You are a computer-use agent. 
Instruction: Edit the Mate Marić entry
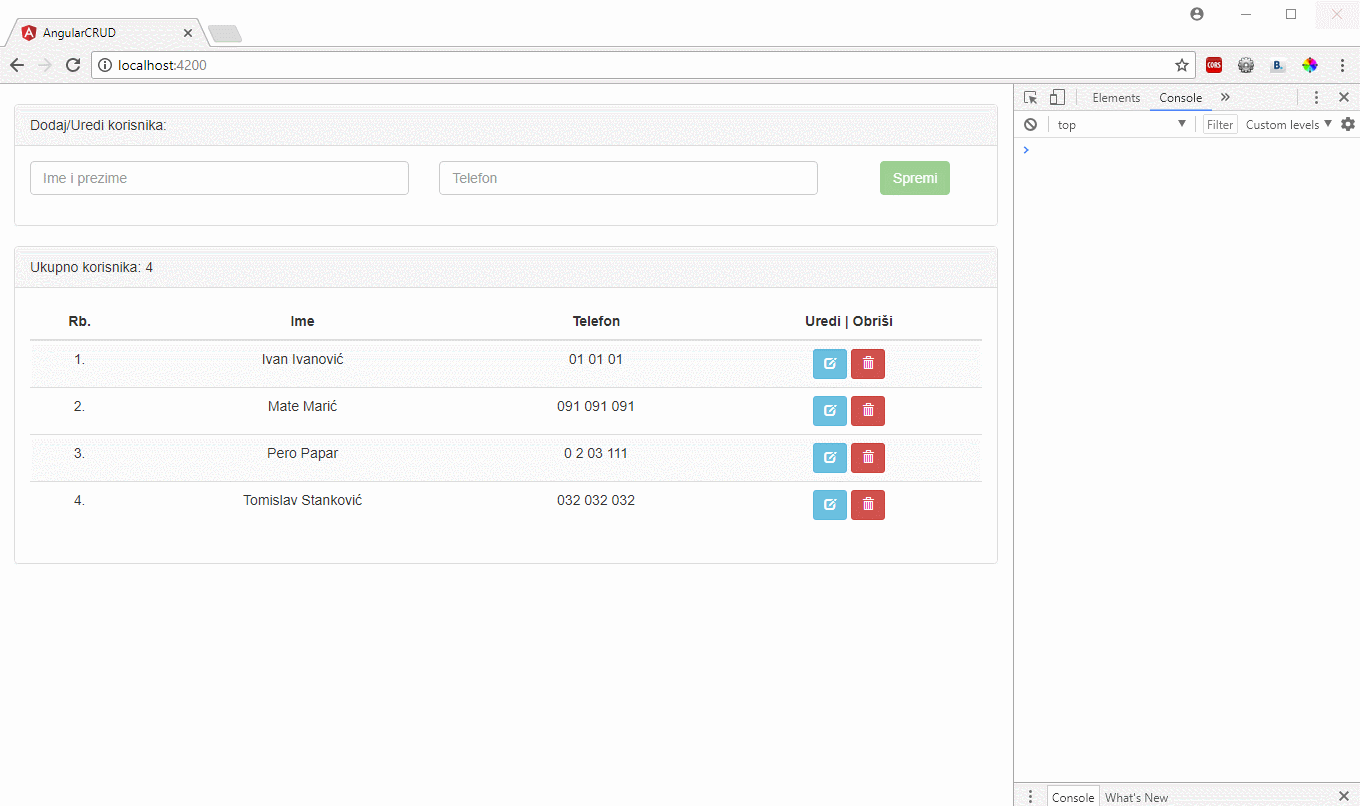(x=829, y=411)
